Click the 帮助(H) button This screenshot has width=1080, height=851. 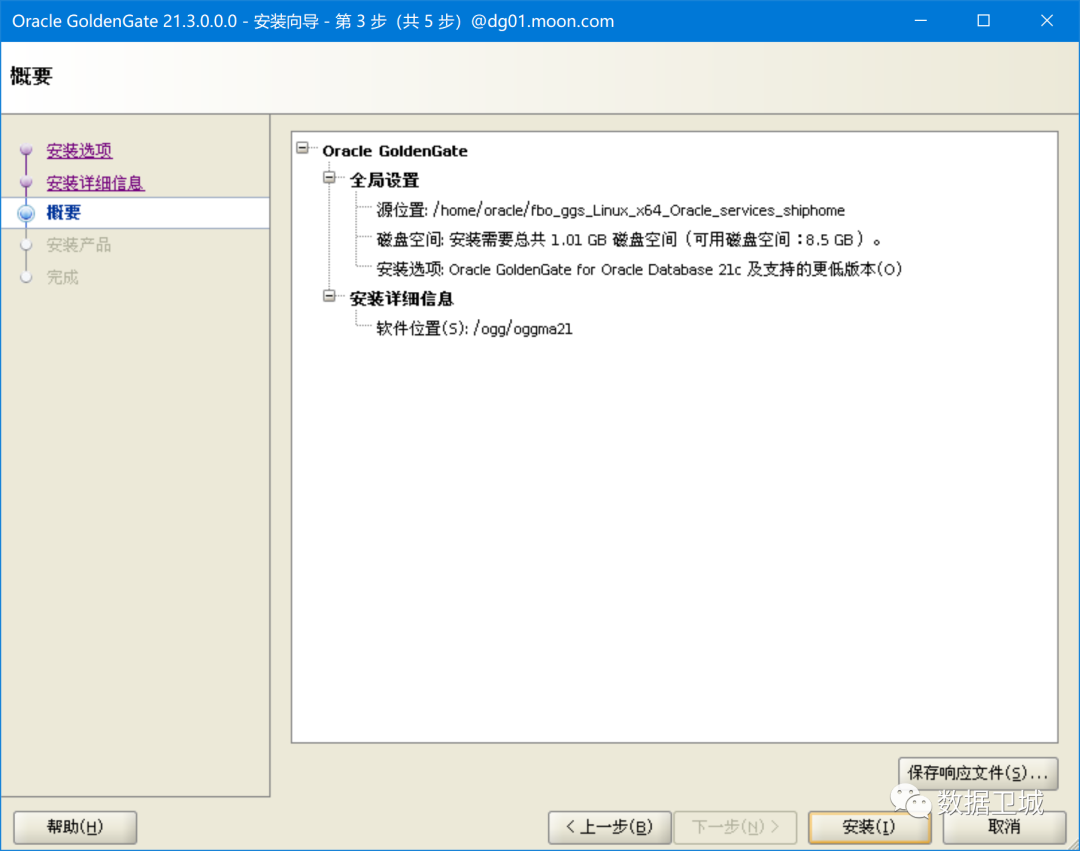click(75, 827)
